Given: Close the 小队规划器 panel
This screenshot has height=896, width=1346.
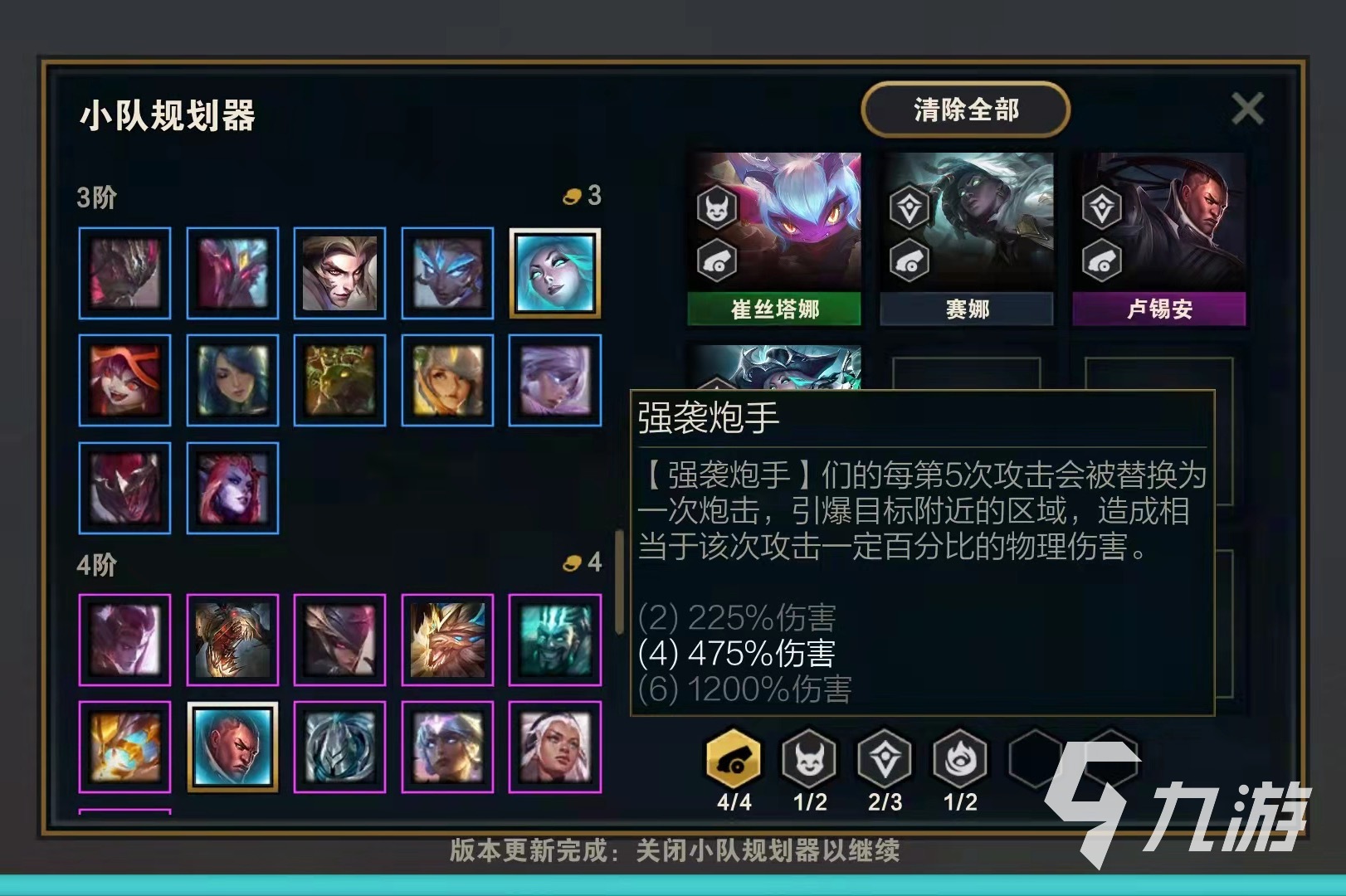Looking at the screenshot, I should point(1247,109).
